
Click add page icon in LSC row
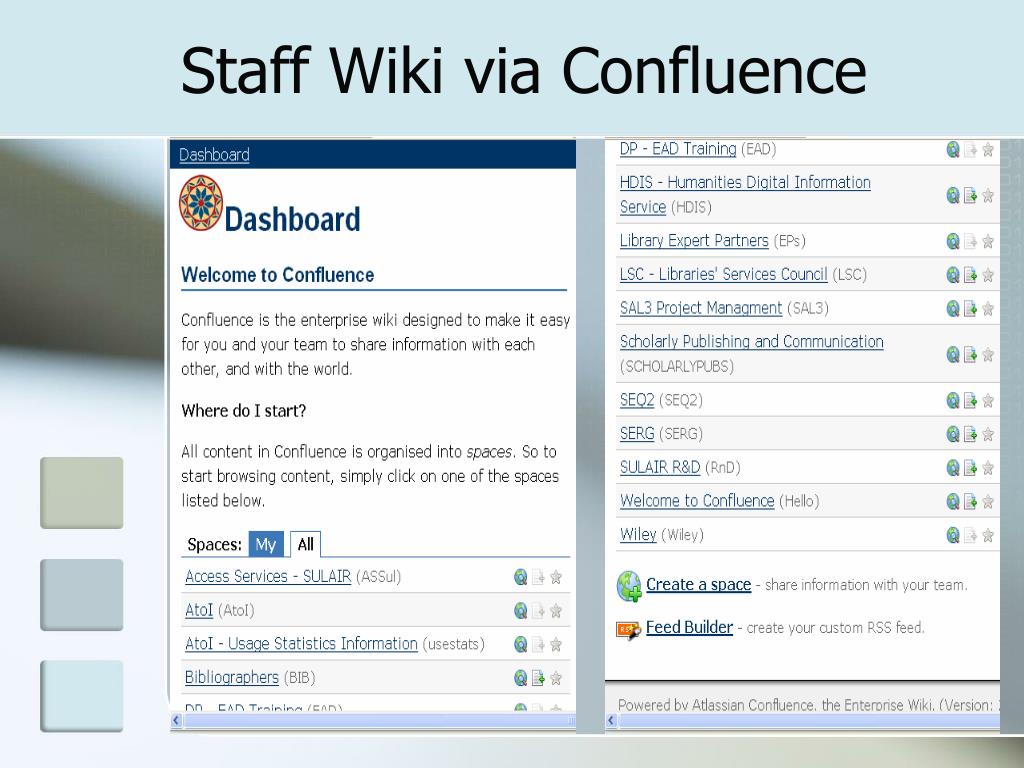[970, 275]
